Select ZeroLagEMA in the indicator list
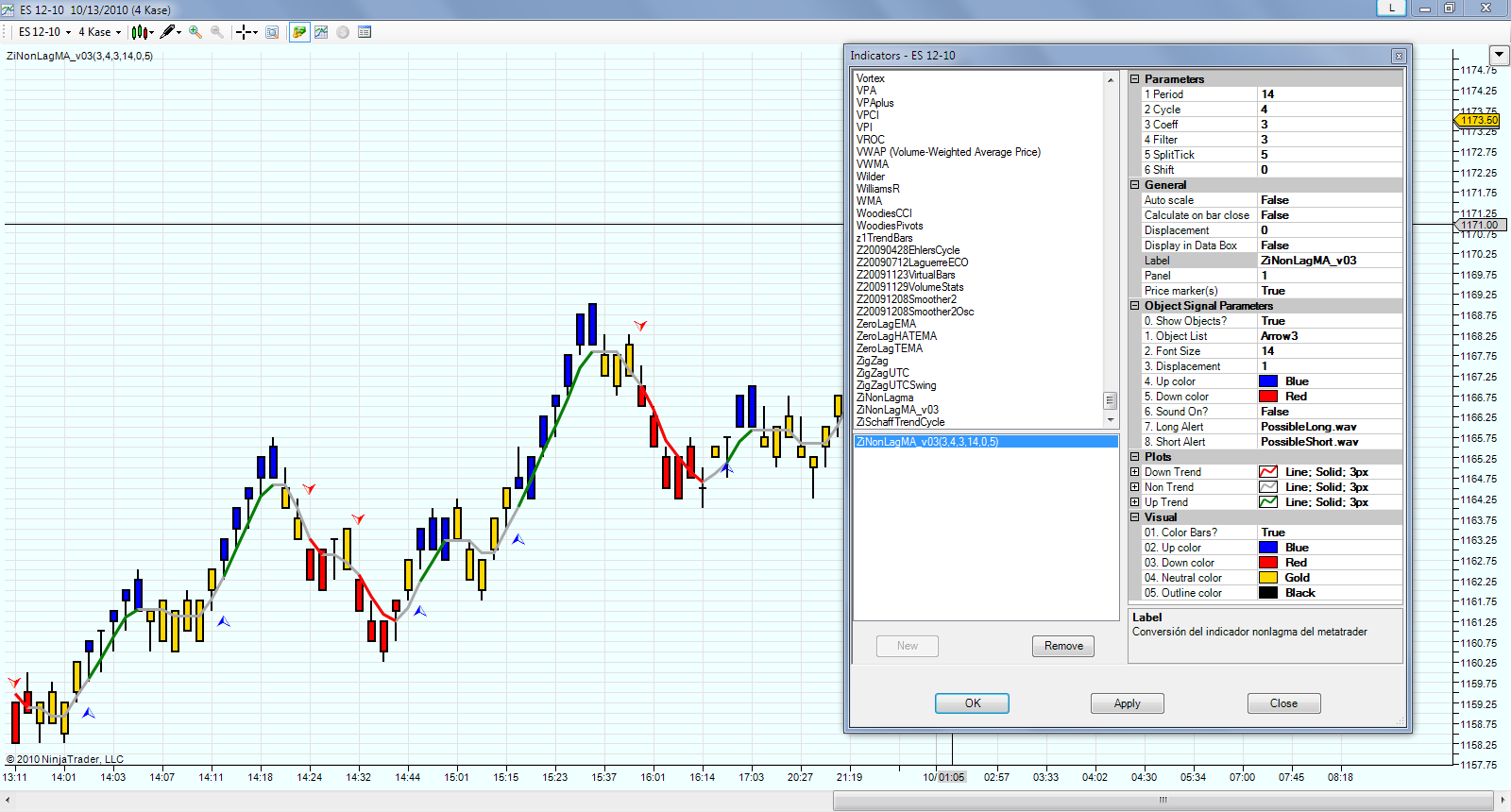 tap(886, 324)
